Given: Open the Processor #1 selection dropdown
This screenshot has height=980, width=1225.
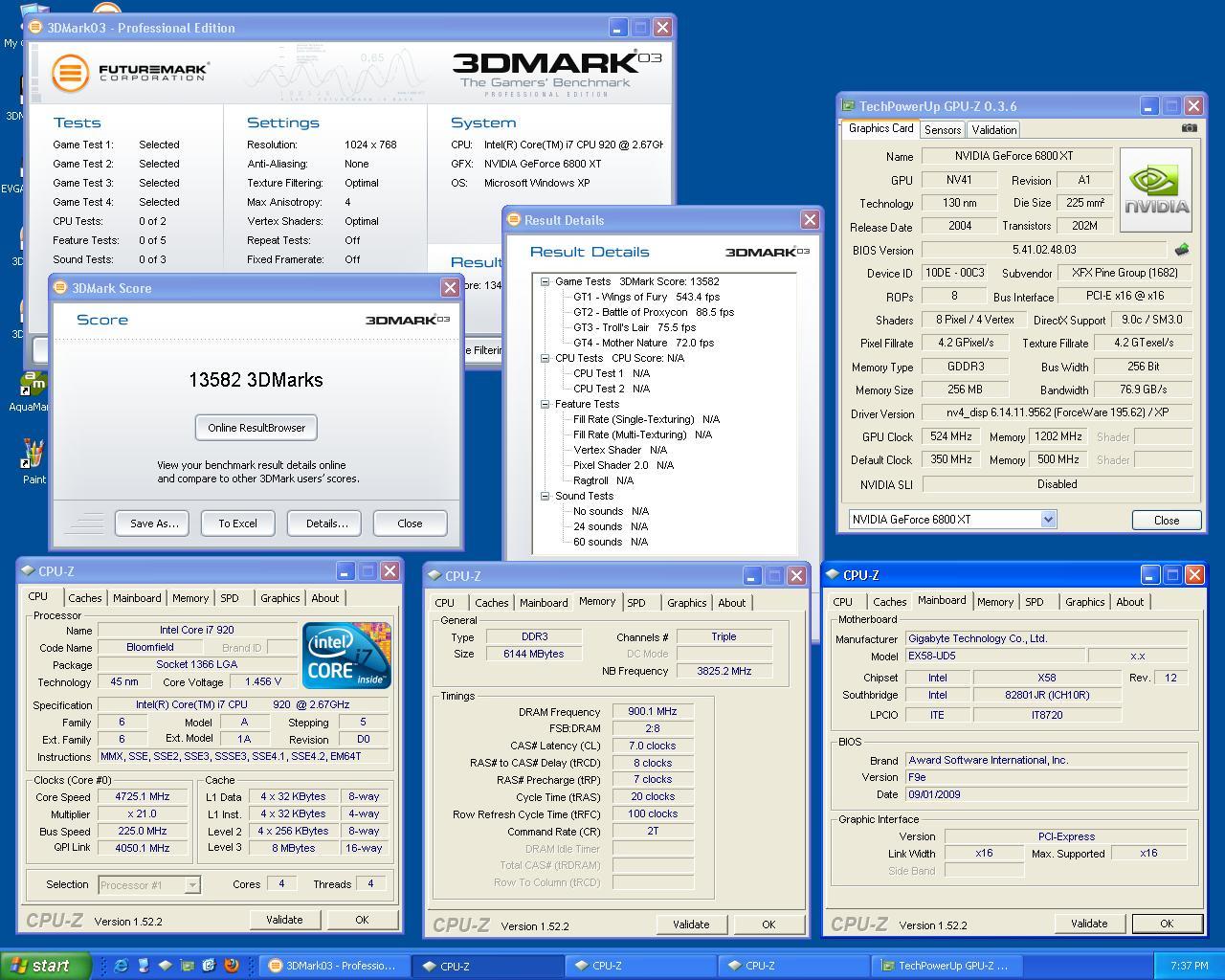Looking at the screenshot, I should click(191, 885).
